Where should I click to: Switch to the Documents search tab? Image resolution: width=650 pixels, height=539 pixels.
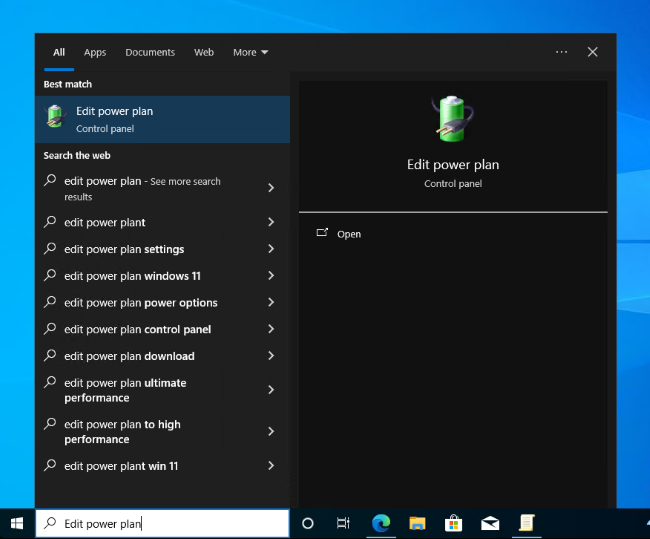[x=150, y=52]
